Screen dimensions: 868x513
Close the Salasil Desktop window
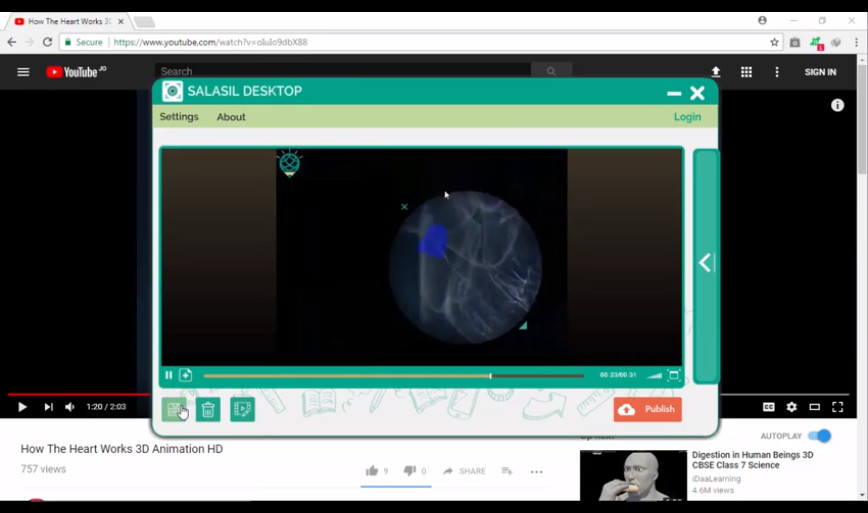[x=698, y=93]
